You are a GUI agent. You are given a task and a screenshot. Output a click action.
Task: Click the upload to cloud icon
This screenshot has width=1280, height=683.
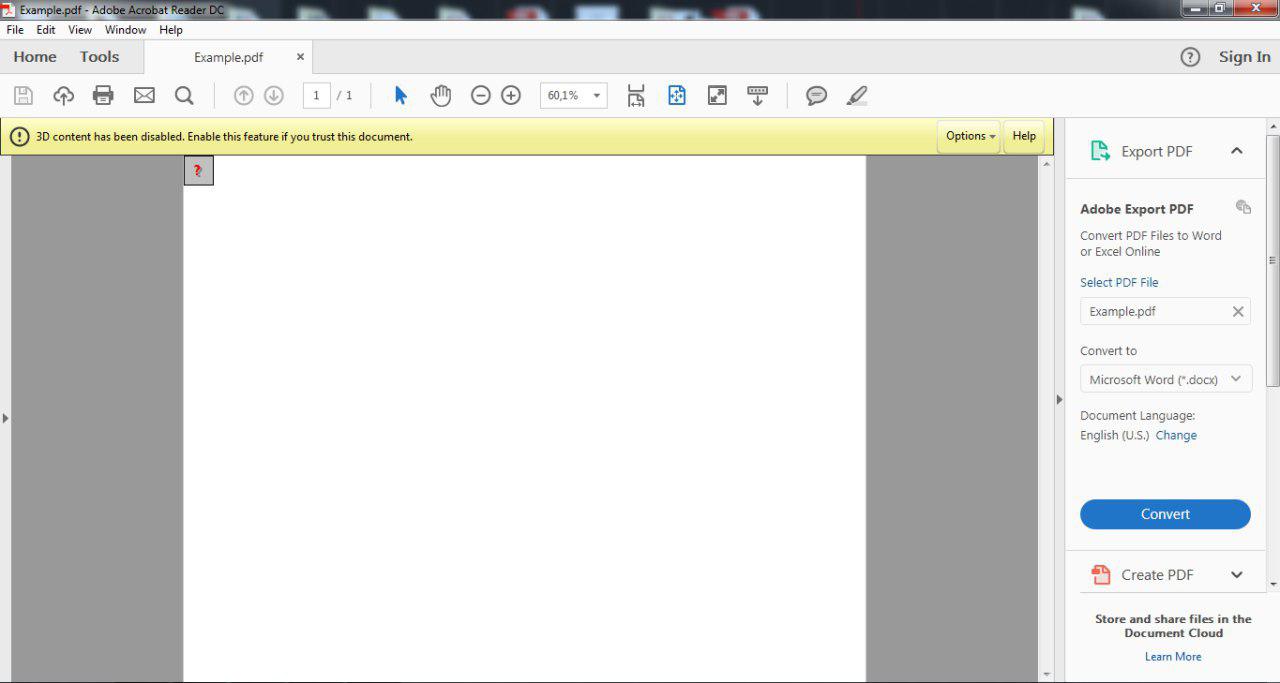tap(63, 95)
